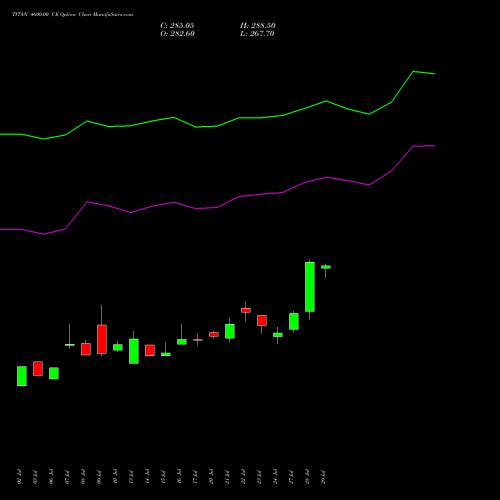Click the red candle on 03 Jul

coord(38,368)
